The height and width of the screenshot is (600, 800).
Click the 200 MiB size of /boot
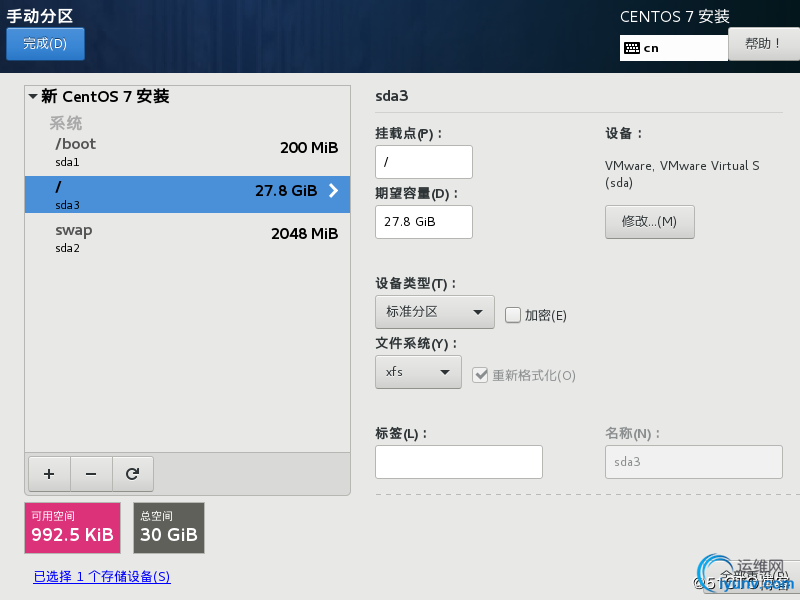click(309, 147)
